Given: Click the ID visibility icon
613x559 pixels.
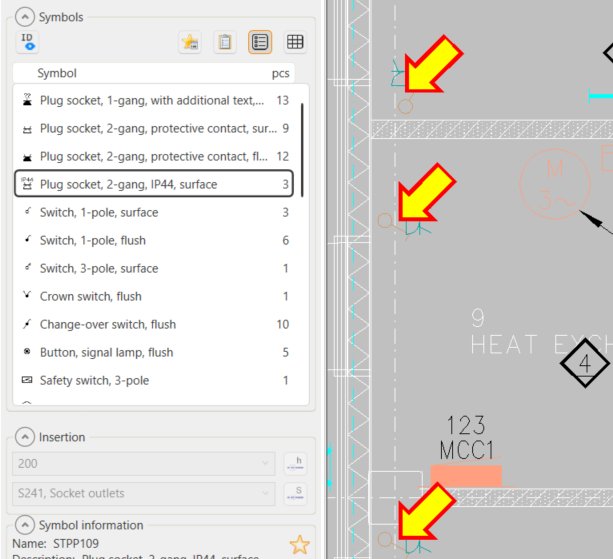Looking at the screenshot, I should pos(27,41).
